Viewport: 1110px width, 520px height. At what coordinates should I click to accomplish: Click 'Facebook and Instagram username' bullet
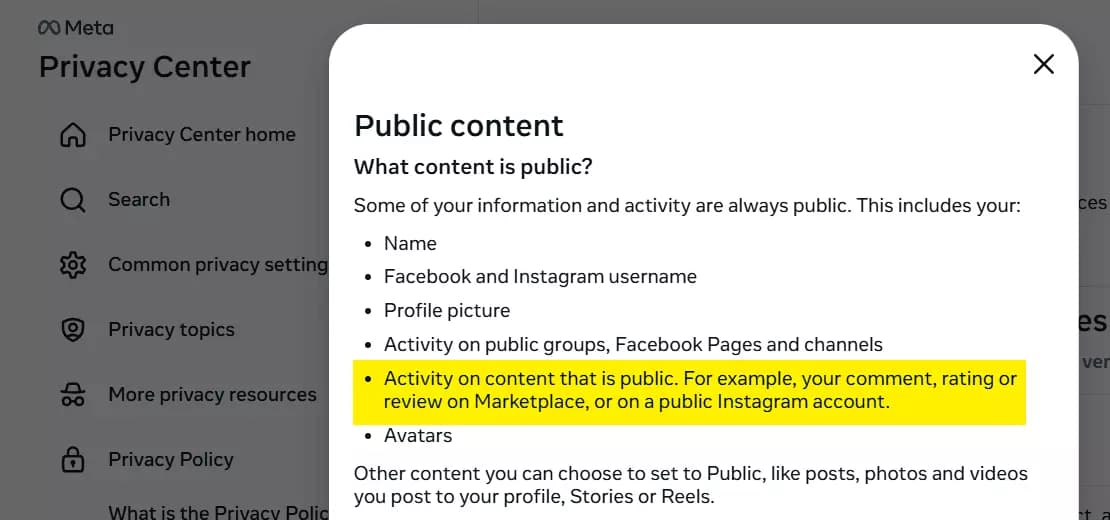(540, 277)
